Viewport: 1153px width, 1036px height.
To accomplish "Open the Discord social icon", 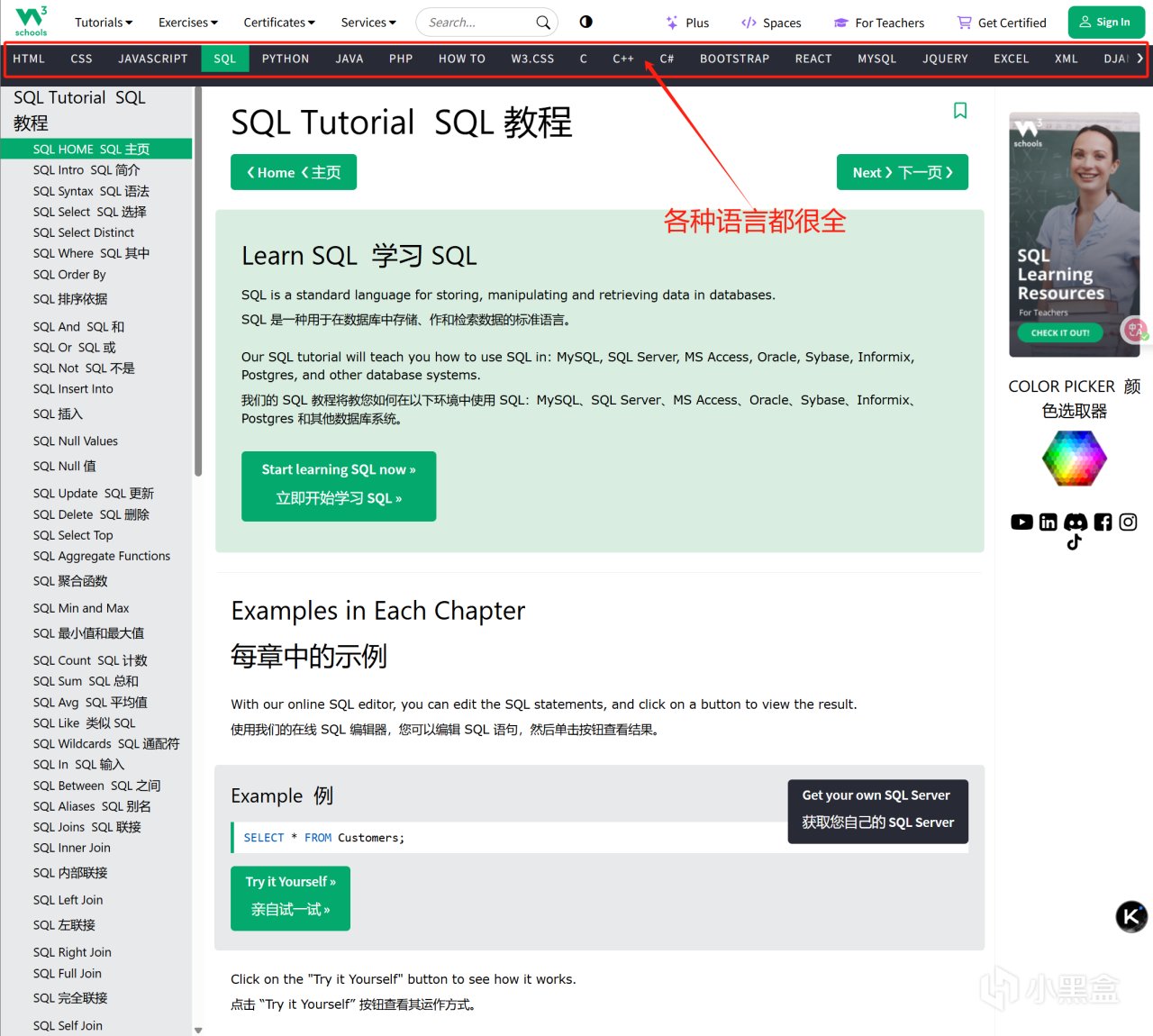I will pyautogui.click(x=1076, y=522).
